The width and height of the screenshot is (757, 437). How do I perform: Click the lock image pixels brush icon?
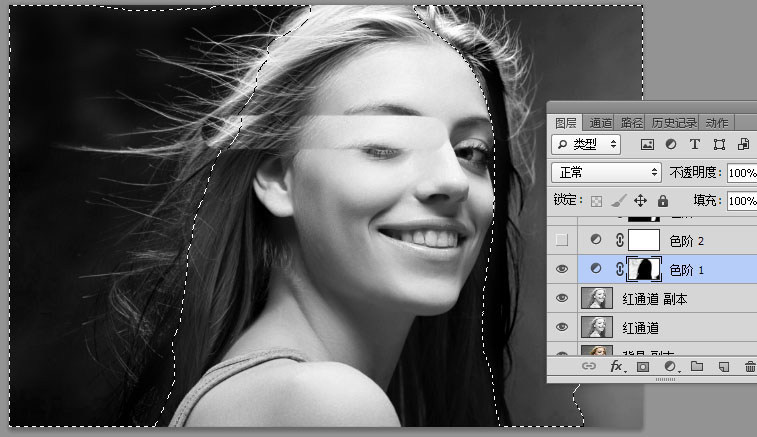pos(619,201)
